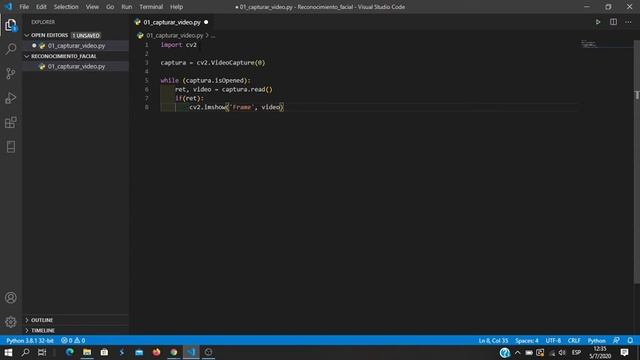Click the bottom-most view icon below Extensions

coord(11,147)
